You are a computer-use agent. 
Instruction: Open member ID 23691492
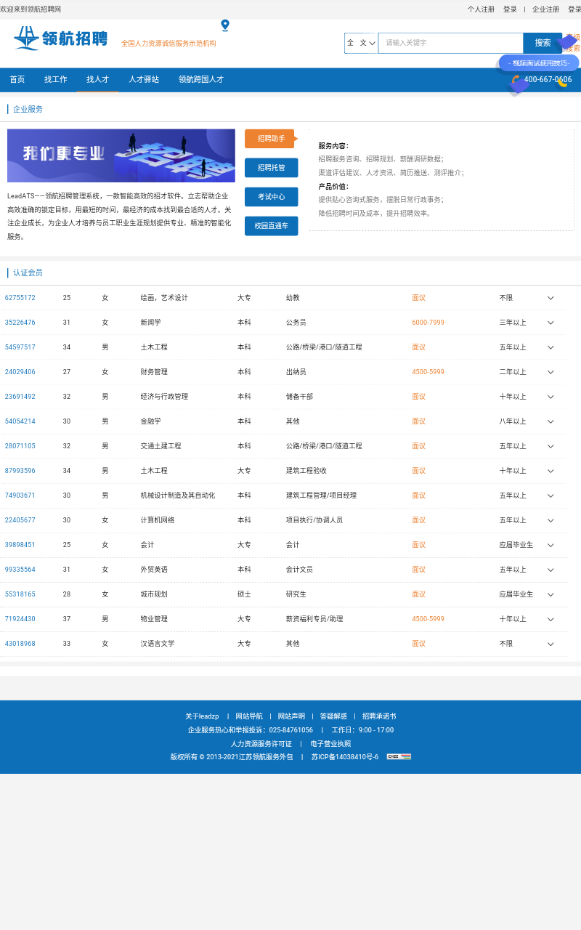(x=20, y=397)
